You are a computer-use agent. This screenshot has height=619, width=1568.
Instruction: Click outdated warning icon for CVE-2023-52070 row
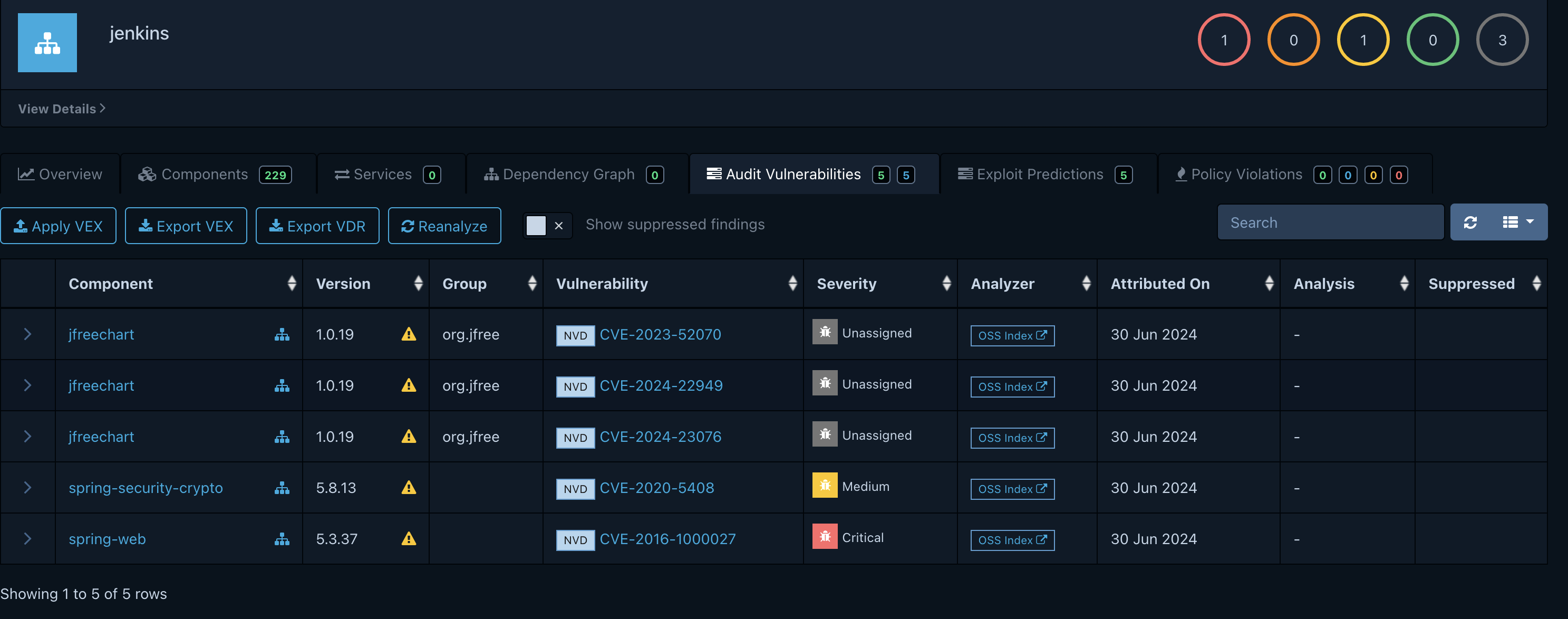pos(409,334)
